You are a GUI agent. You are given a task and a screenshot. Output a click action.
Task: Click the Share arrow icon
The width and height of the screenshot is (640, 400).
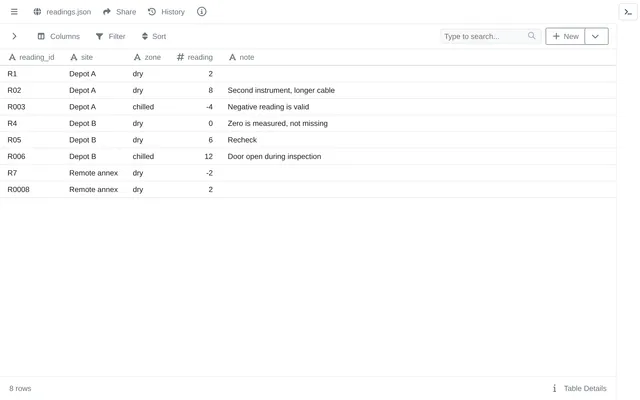(x=107, y=12)
